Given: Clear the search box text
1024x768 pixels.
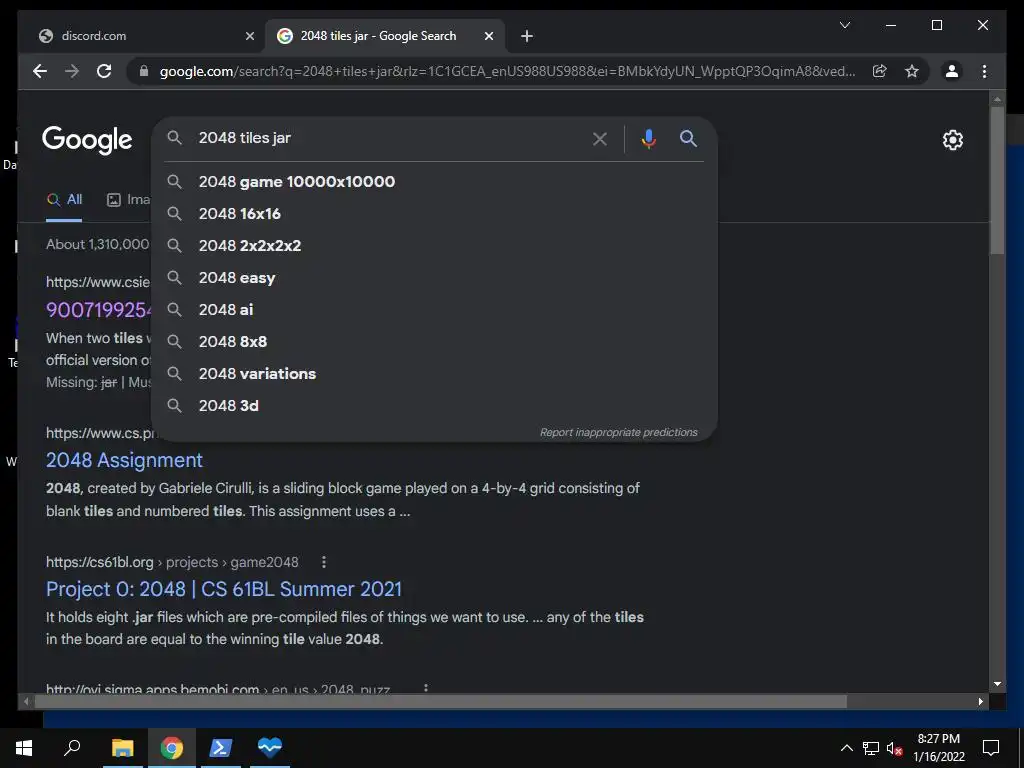Looking at the screenshot, I should coord(600,138).
